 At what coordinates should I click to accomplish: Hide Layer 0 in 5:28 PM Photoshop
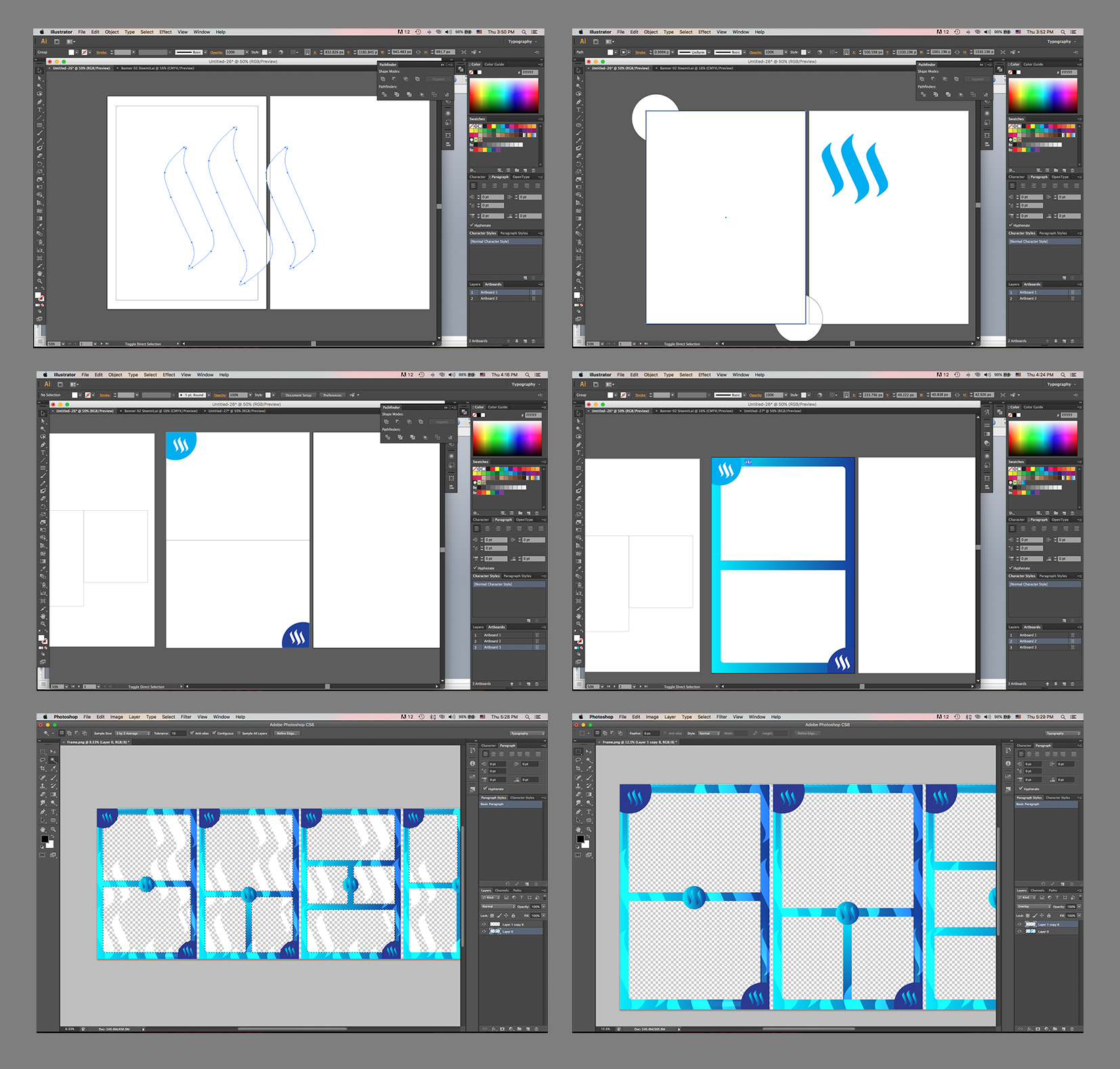pyautogui.click(x=483, y=931)
